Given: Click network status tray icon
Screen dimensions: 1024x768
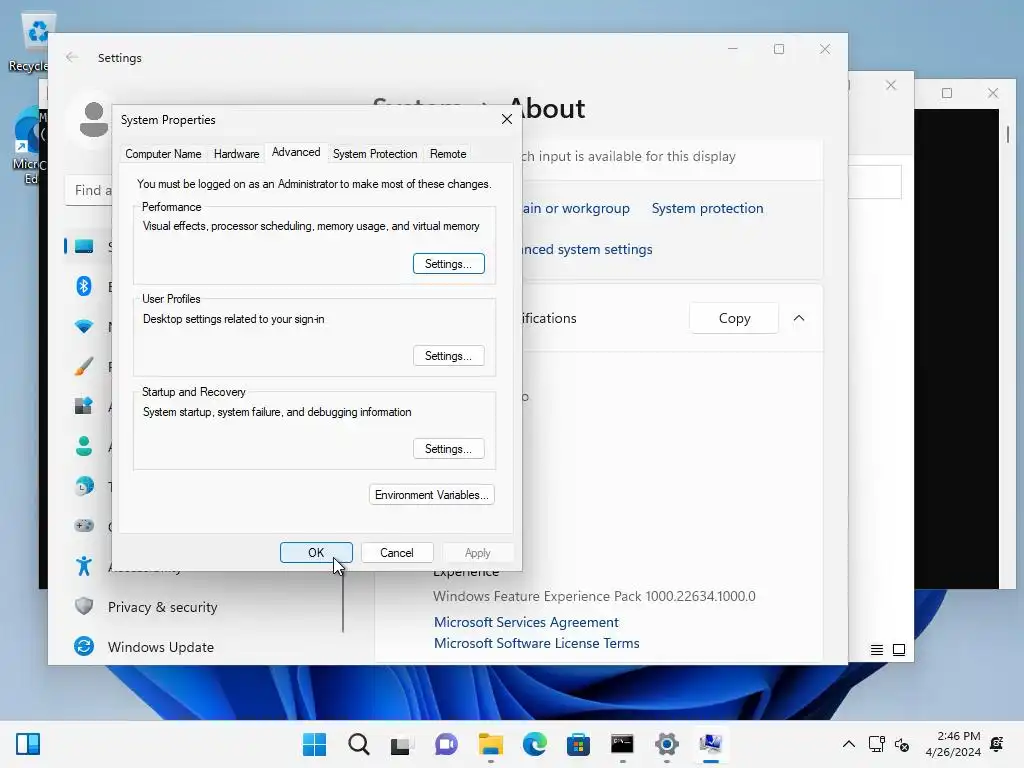Looking at the screenshot, I should [876, 744].
